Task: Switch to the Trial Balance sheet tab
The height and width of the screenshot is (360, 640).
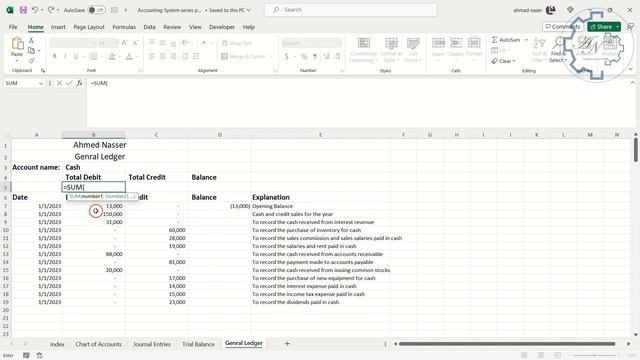Action: click(x=198, y=344)
